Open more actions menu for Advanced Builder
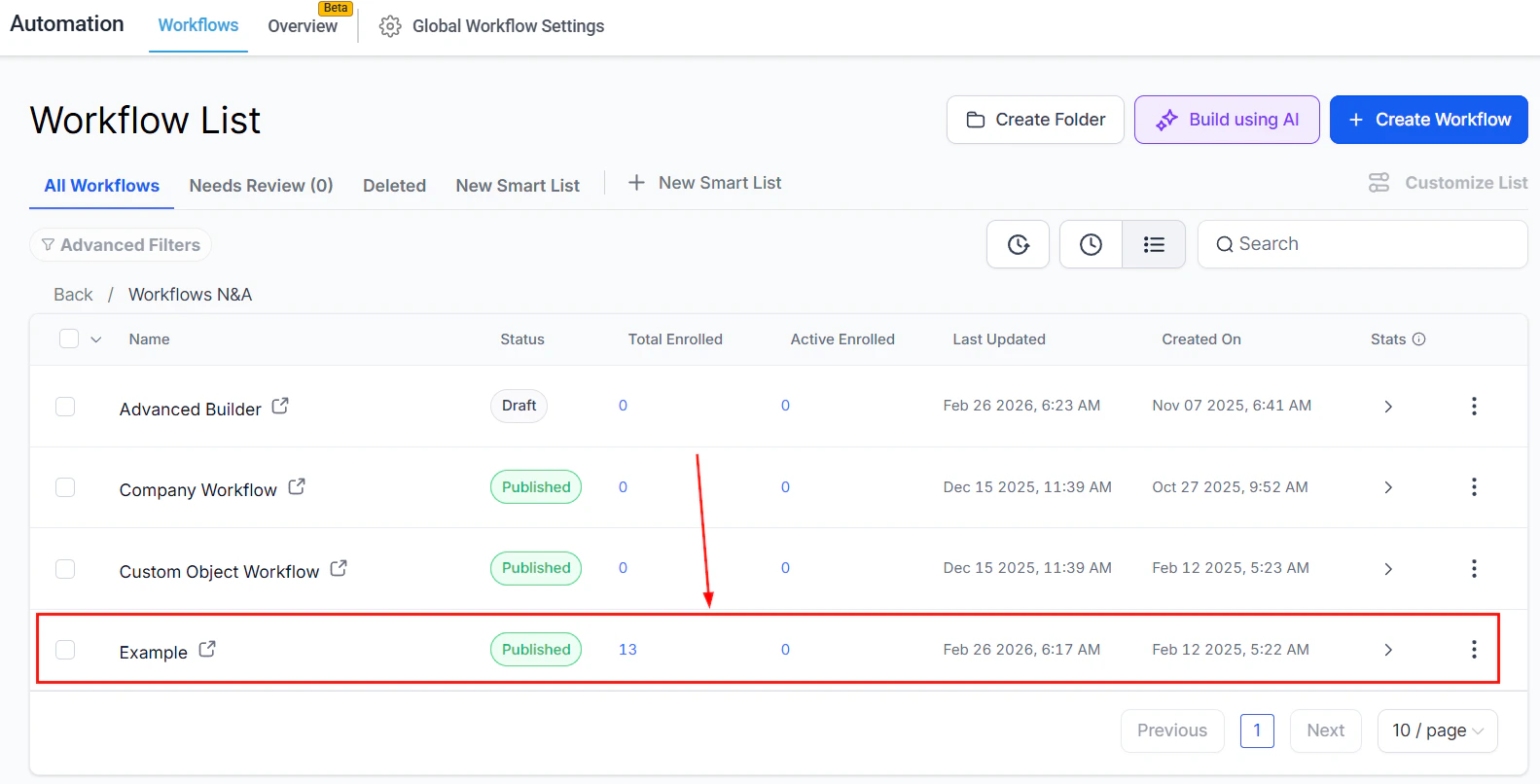Screen dimensions: 1540x784 coord(1474,406)
